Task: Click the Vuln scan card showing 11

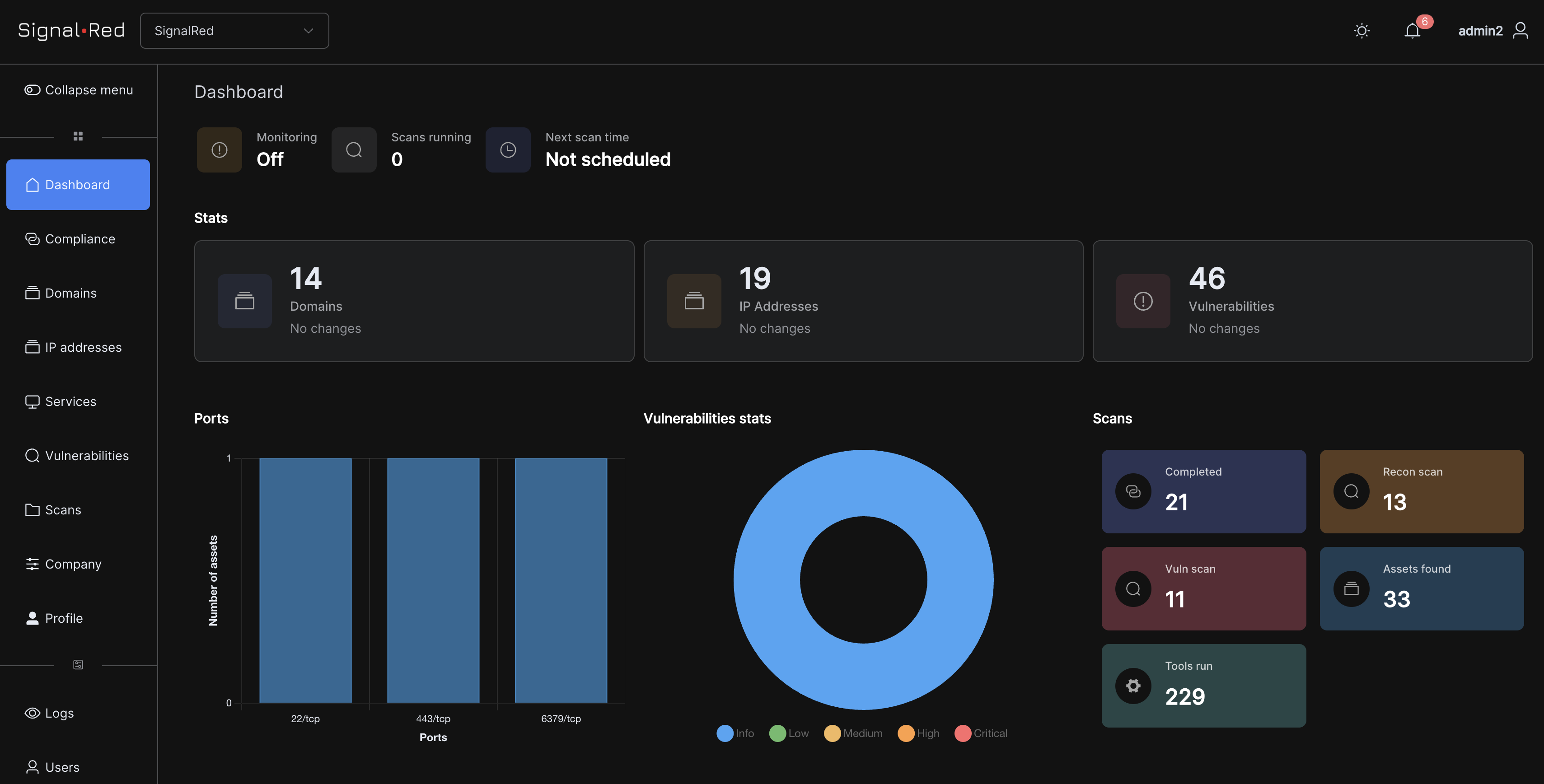Action: point(1203,588)
